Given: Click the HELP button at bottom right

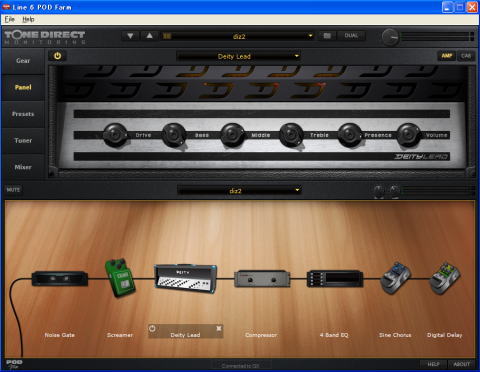Looking at the screenshot, I should coord(433,364).
